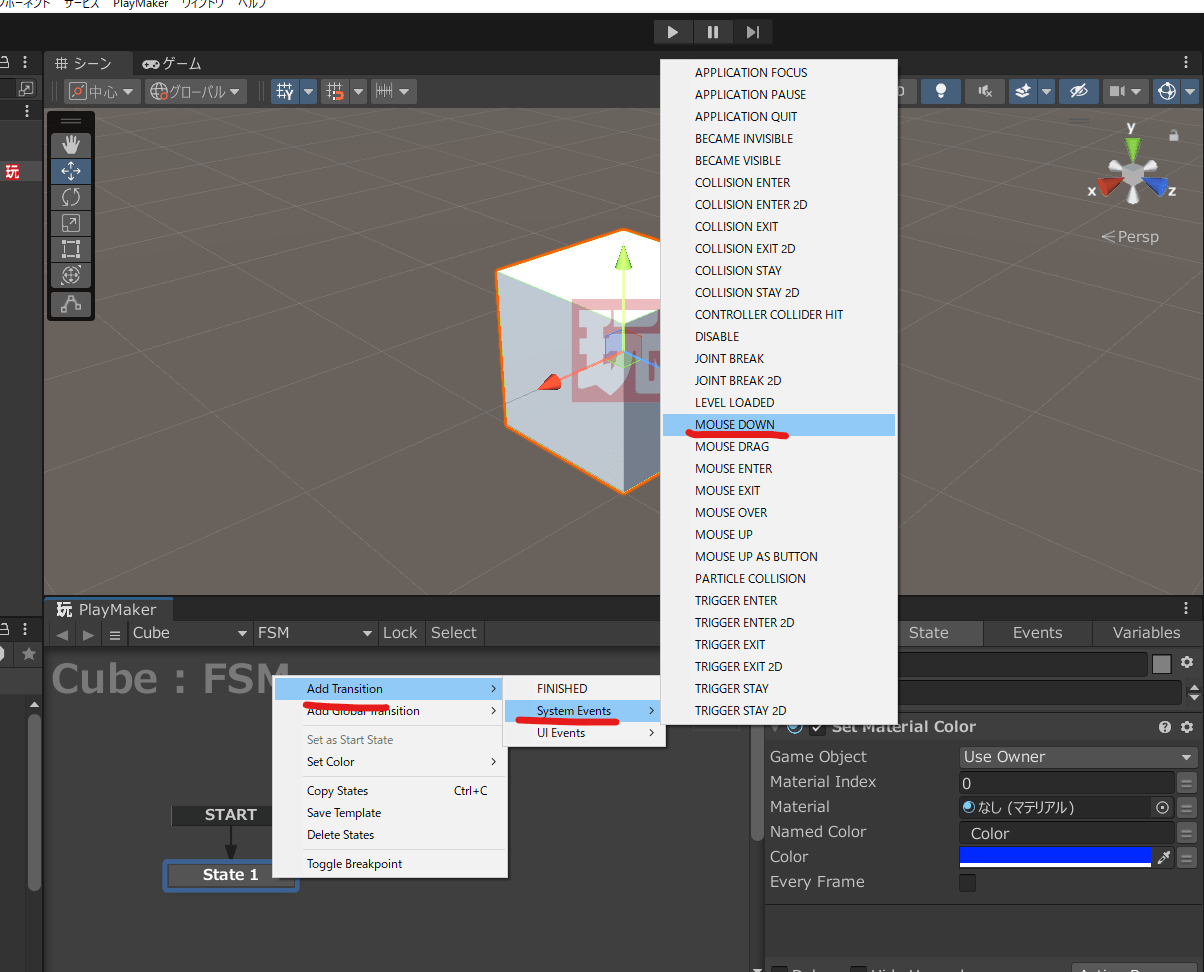Click the red X axis of orientation gizmo
Image resolution: width=1204 pixels, height=972 pixels.
tap(1107, 187)
